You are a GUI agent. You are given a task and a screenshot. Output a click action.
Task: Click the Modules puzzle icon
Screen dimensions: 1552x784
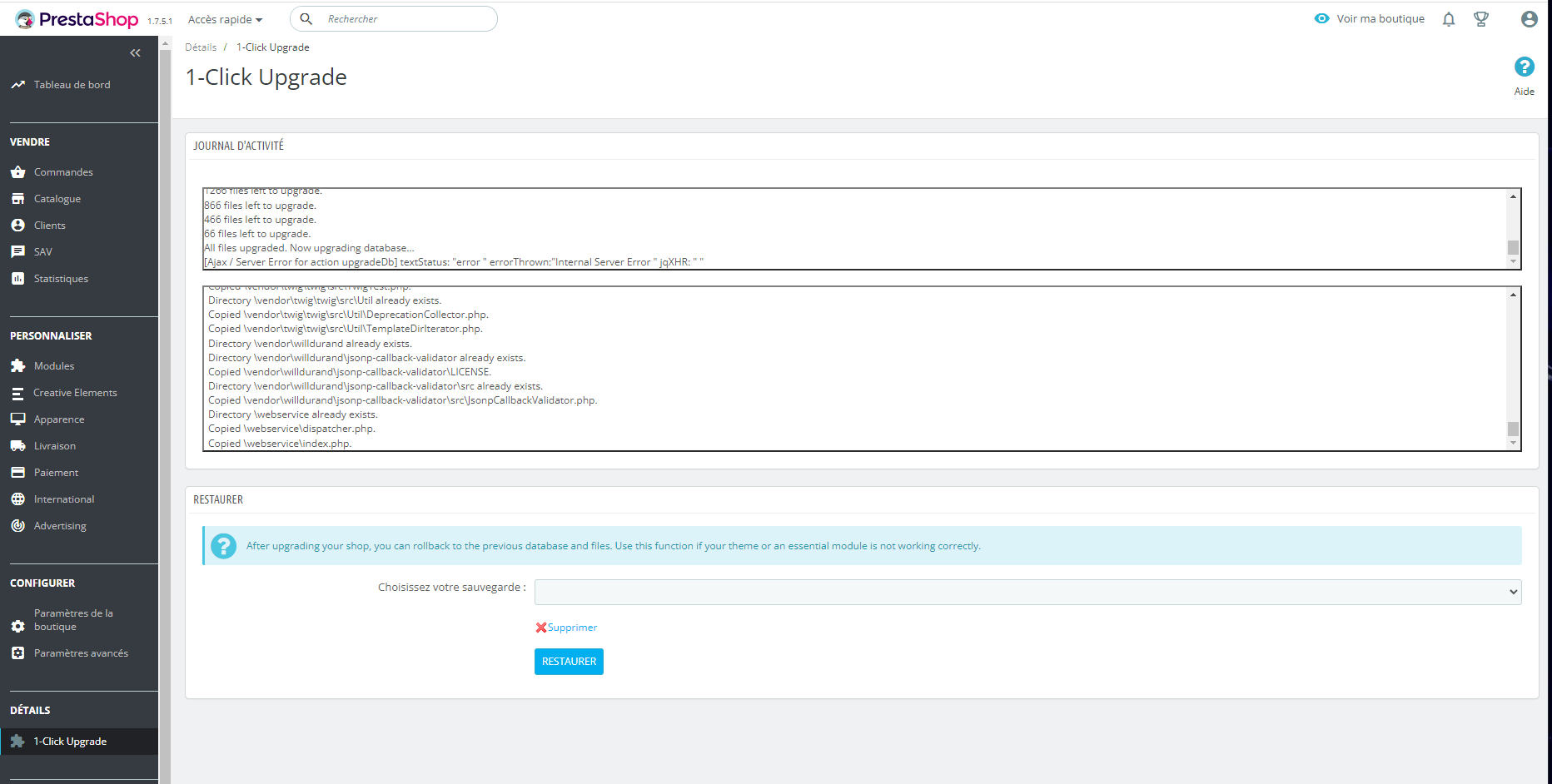(x=17, y=366)
